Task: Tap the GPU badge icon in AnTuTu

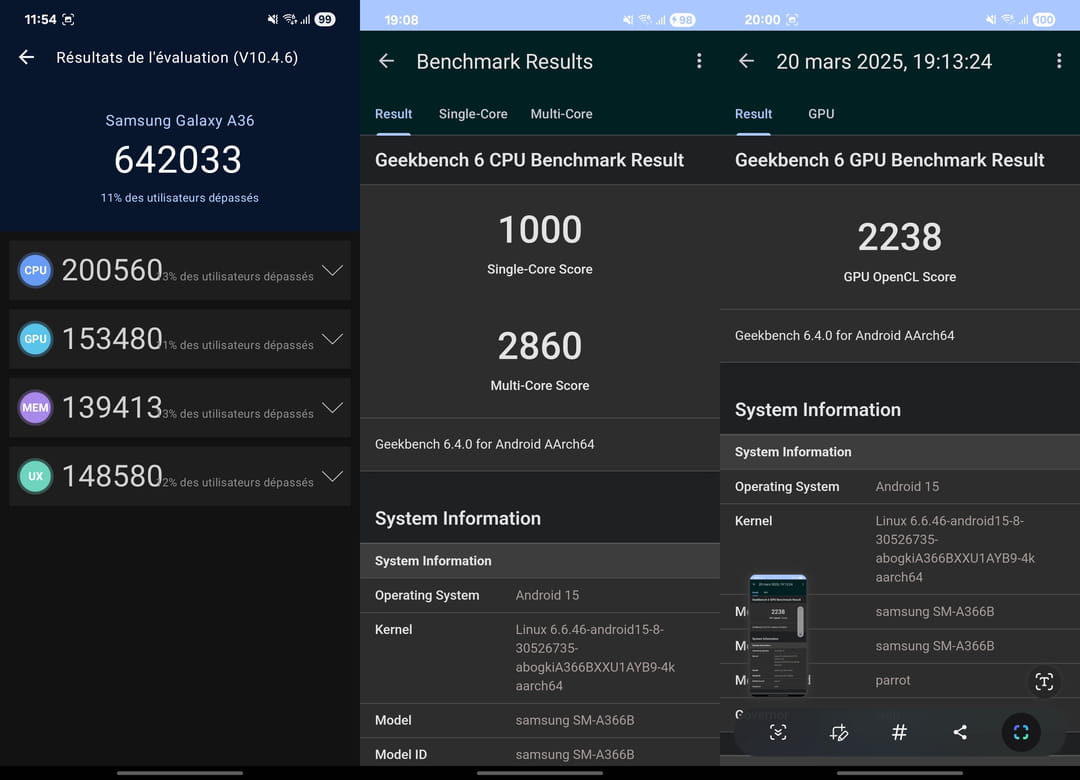Action: click(x=35, y=339)
